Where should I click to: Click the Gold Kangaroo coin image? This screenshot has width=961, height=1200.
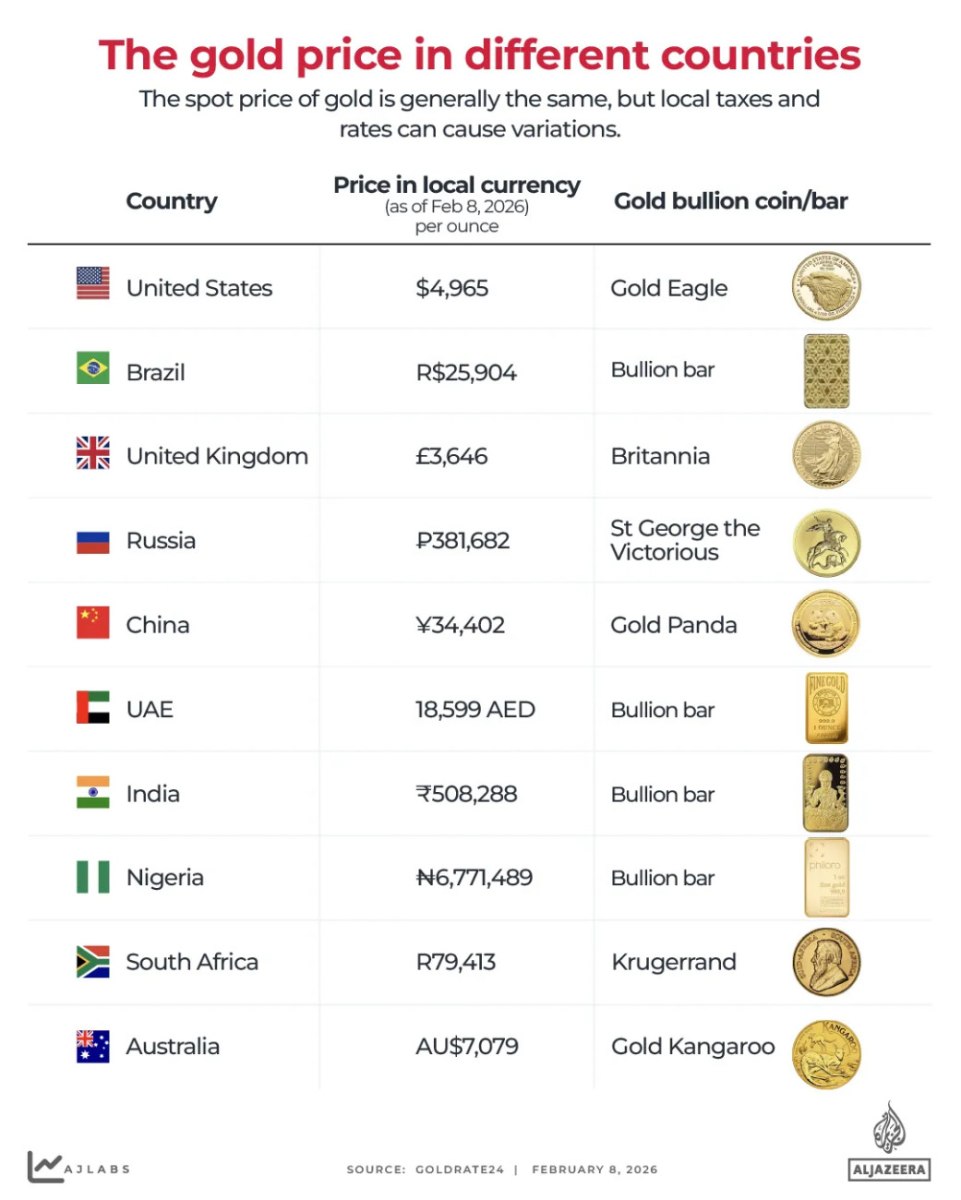click(826, 1054)
